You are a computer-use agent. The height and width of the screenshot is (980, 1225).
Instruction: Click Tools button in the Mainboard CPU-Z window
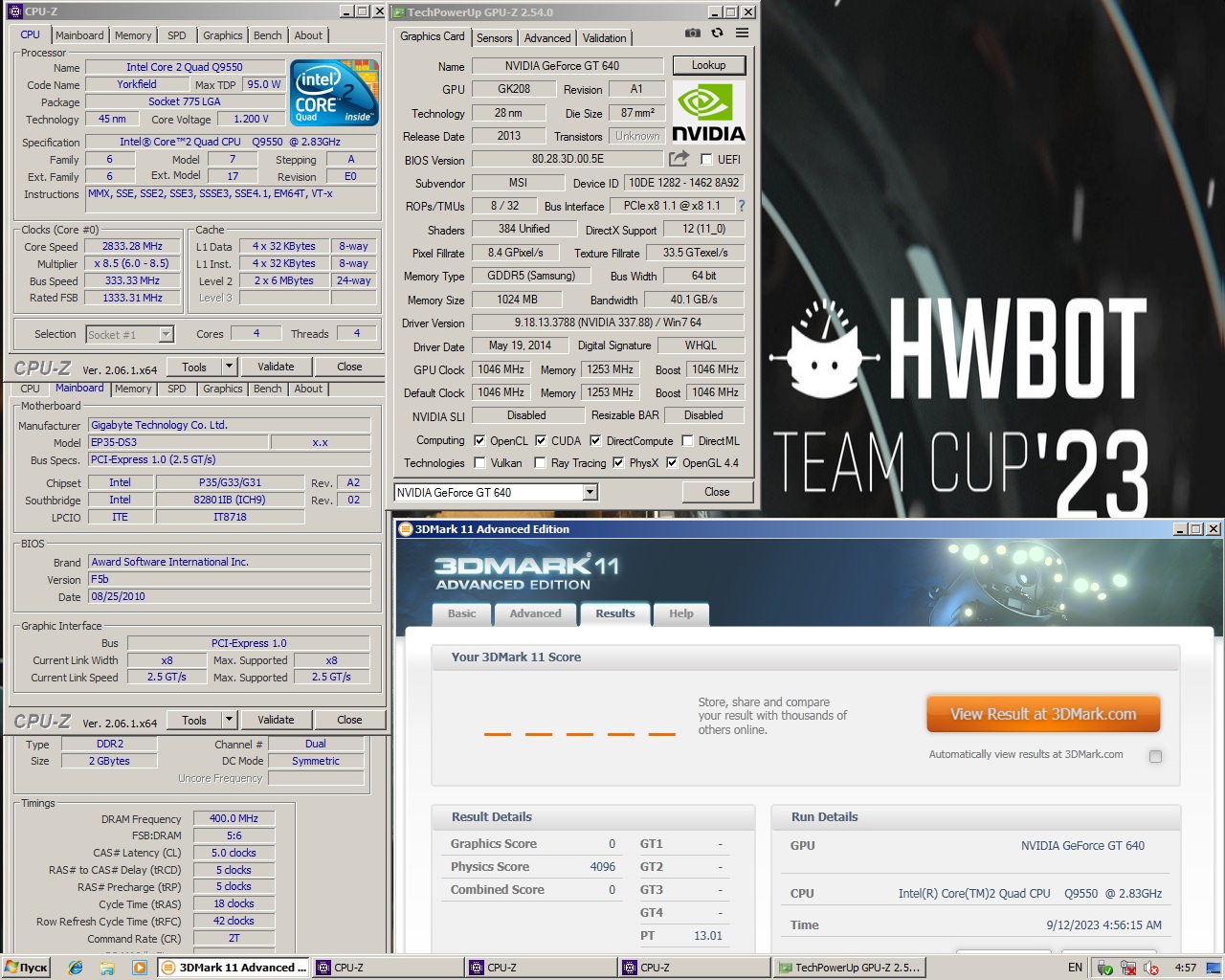click(194, 720)
